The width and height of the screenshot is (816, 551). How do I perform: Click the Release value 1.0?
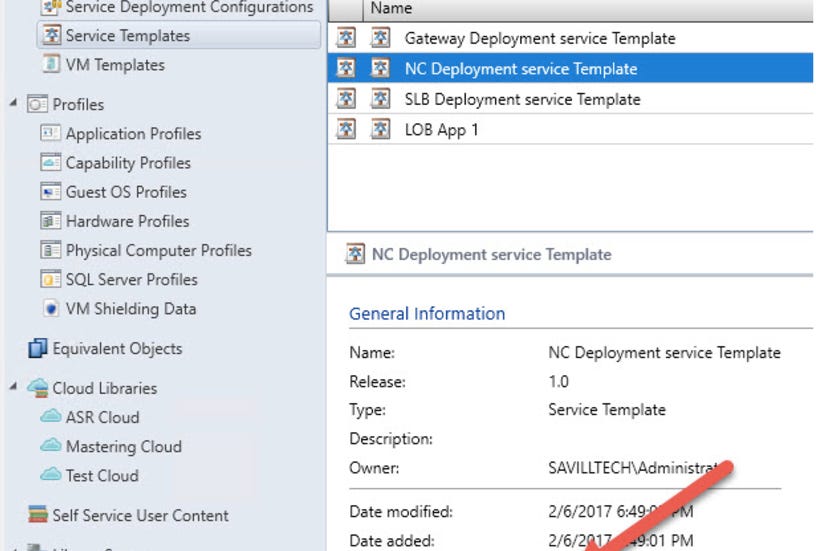point(558,381)
